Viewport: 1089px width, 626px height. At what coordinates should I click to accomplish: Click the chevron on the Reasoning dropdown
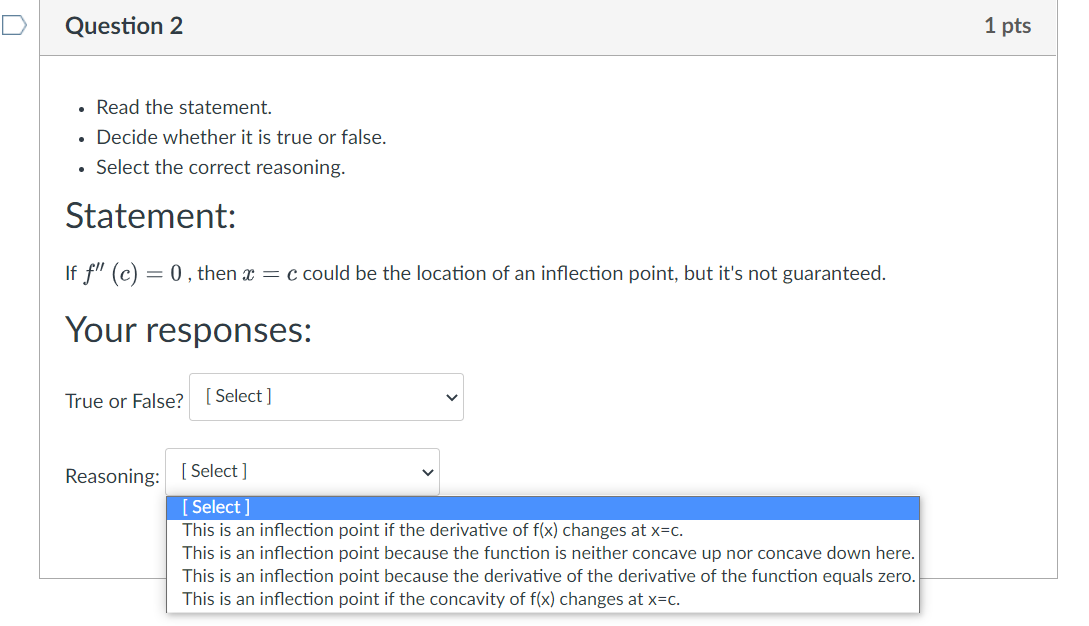[x=426, y=471]
